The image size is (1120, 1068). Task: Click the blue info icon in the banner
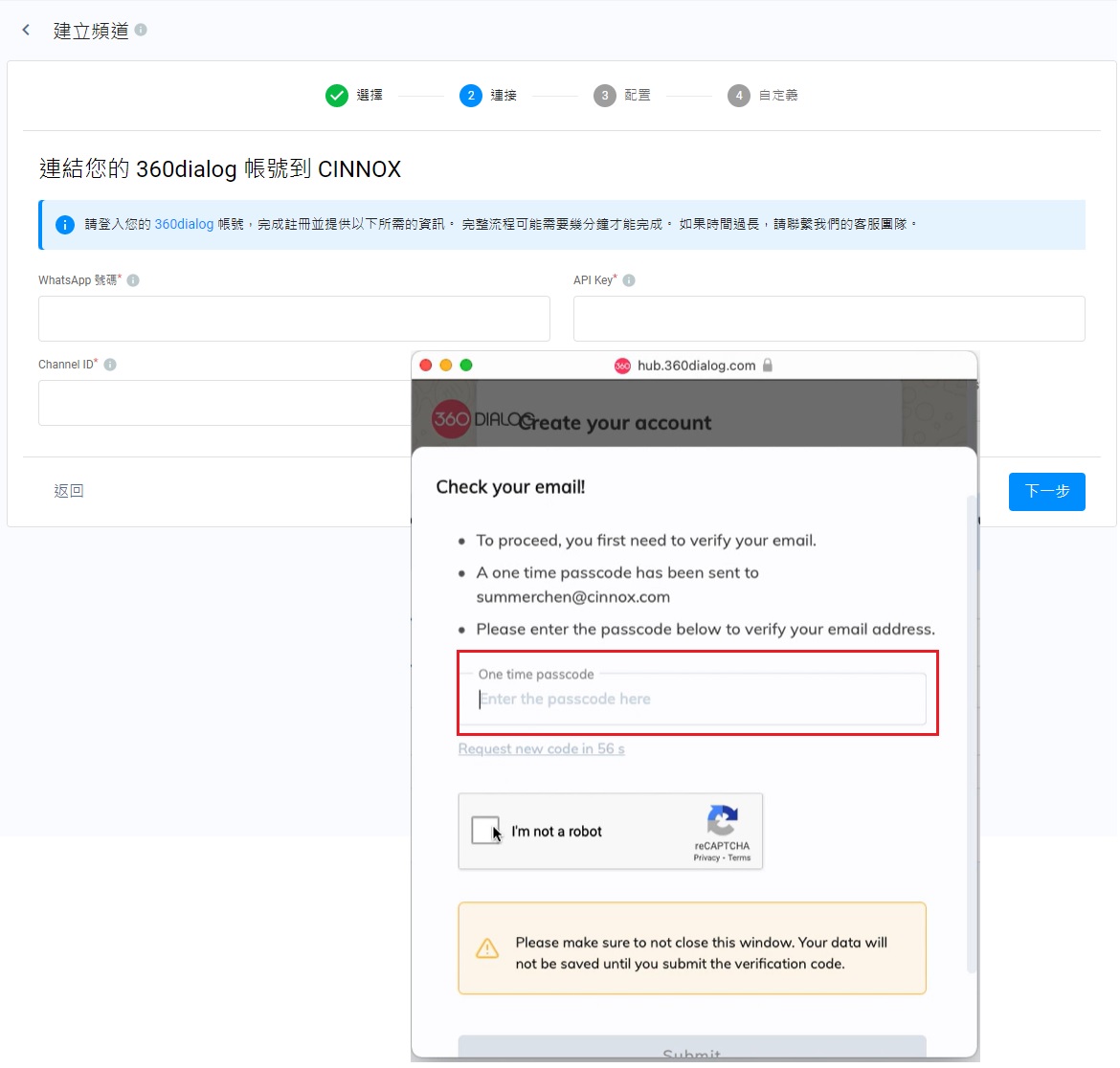(65, 225)
